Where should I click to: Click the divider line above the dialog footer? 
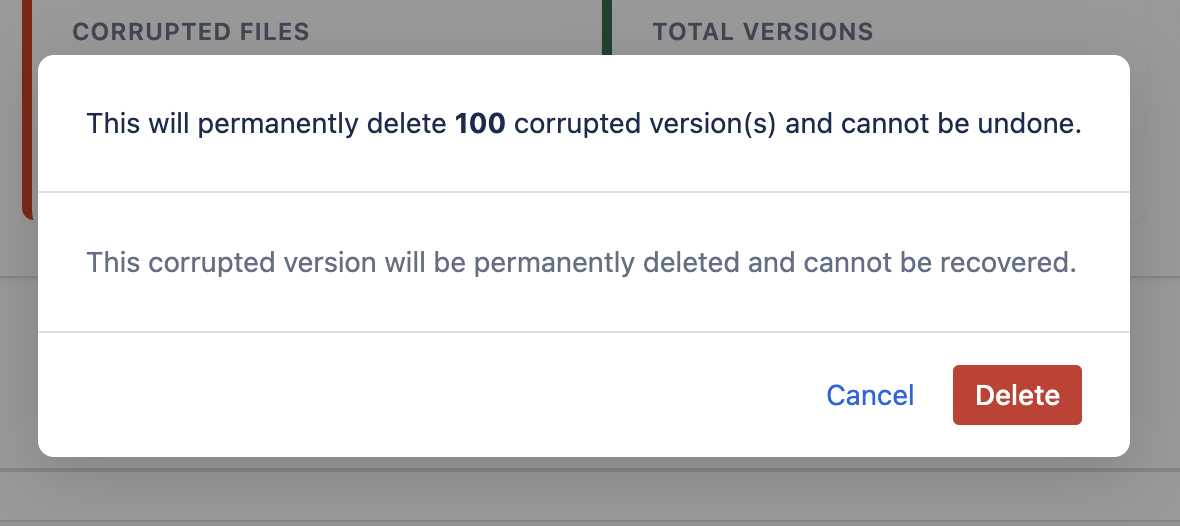[x=584, y=332]
